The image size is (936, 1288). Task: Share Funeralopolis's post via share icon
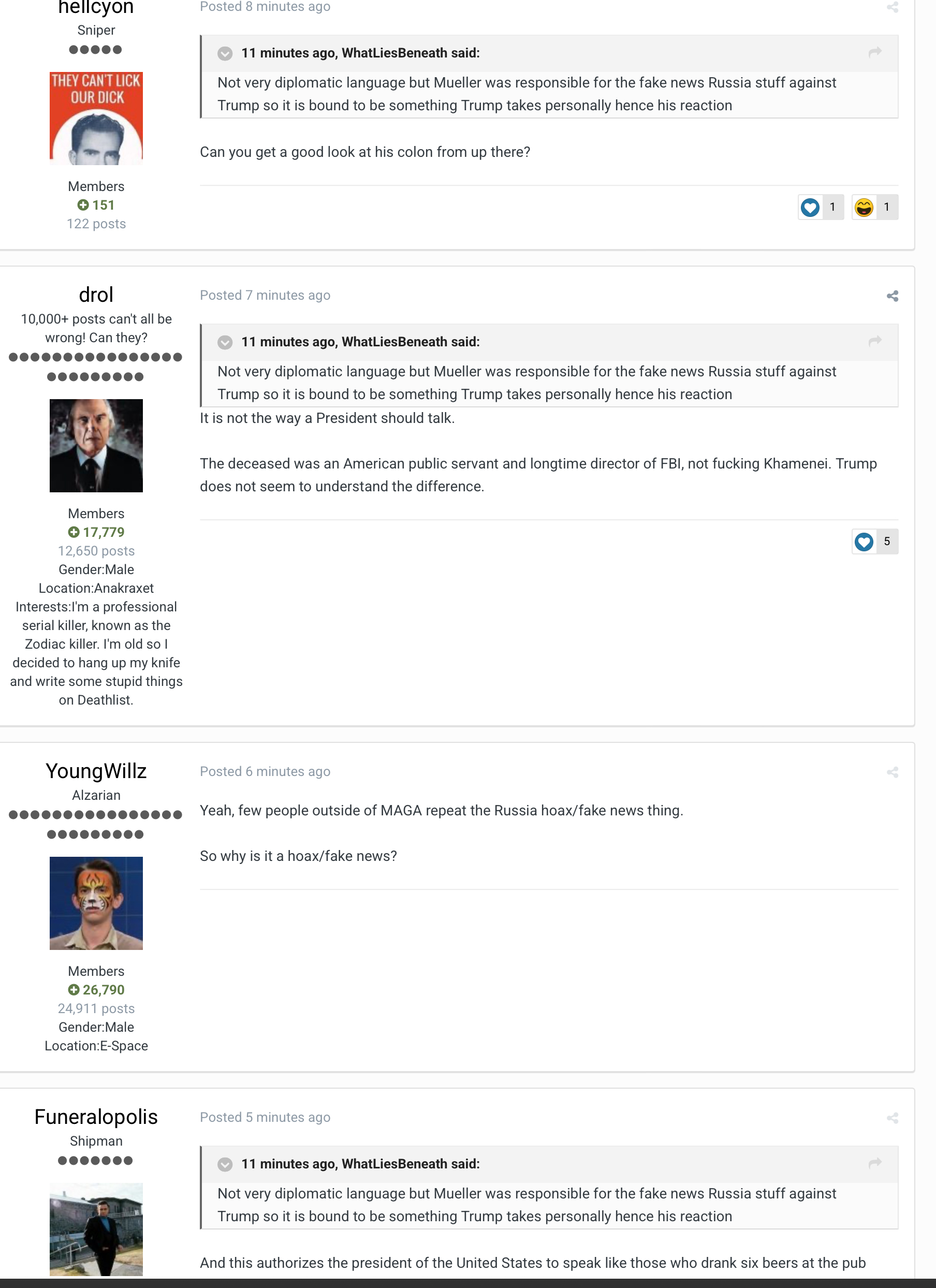893,1118
